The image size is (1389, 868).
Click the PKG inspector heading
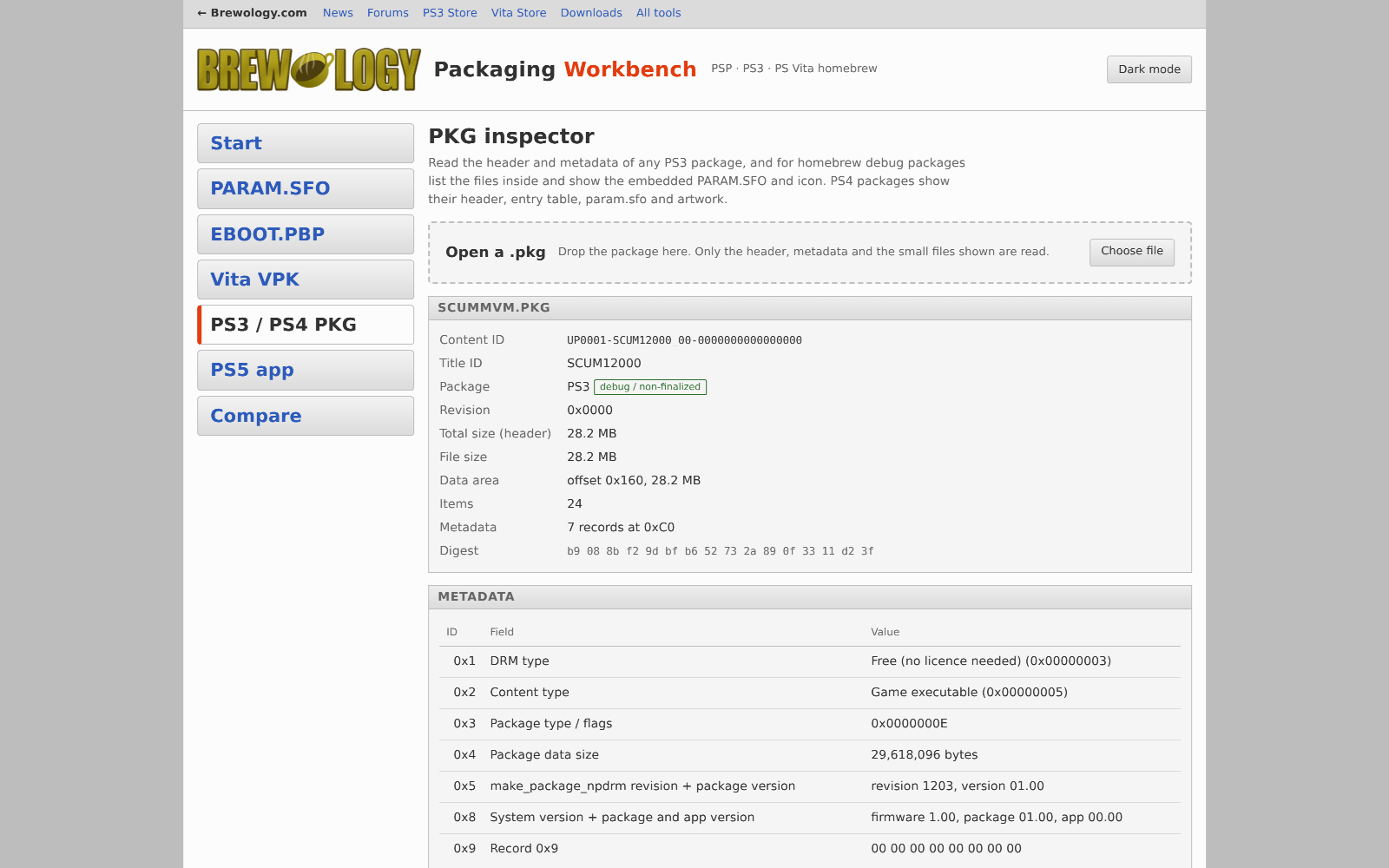coord(511,136)
